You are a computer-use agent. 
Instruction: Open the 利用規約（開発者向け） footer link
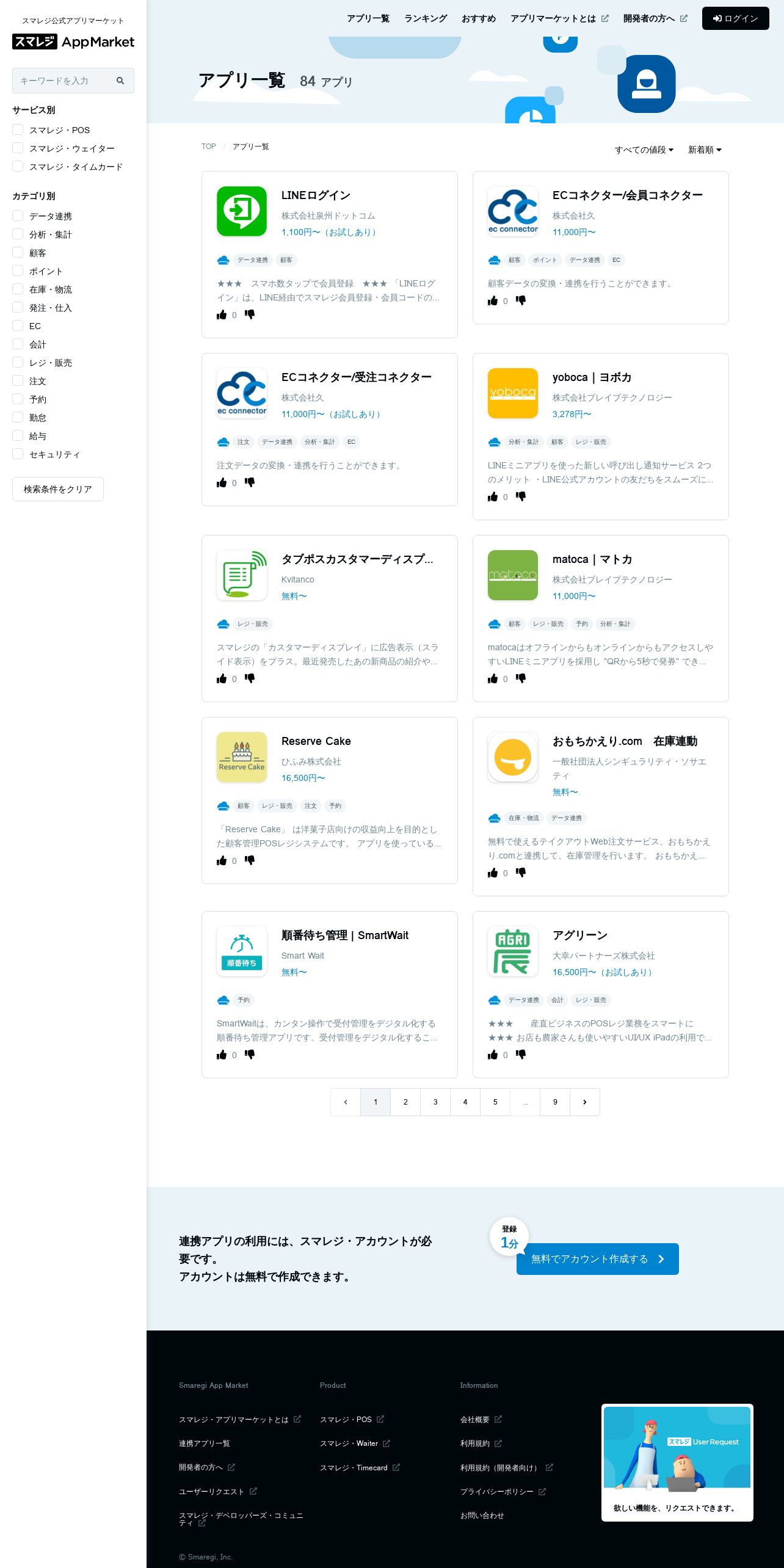point(507,1467)
